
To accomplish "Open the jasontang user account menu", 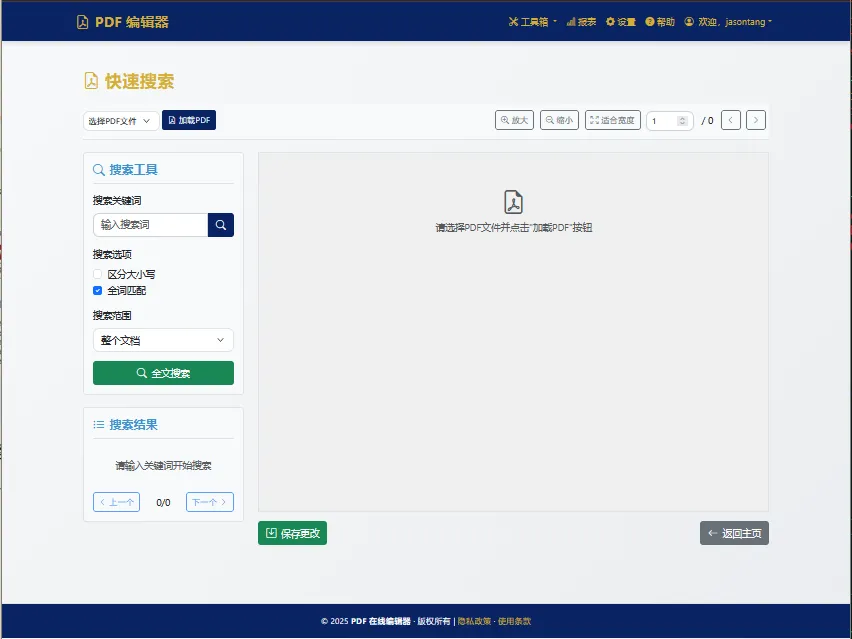I will (x=728, y=22).
